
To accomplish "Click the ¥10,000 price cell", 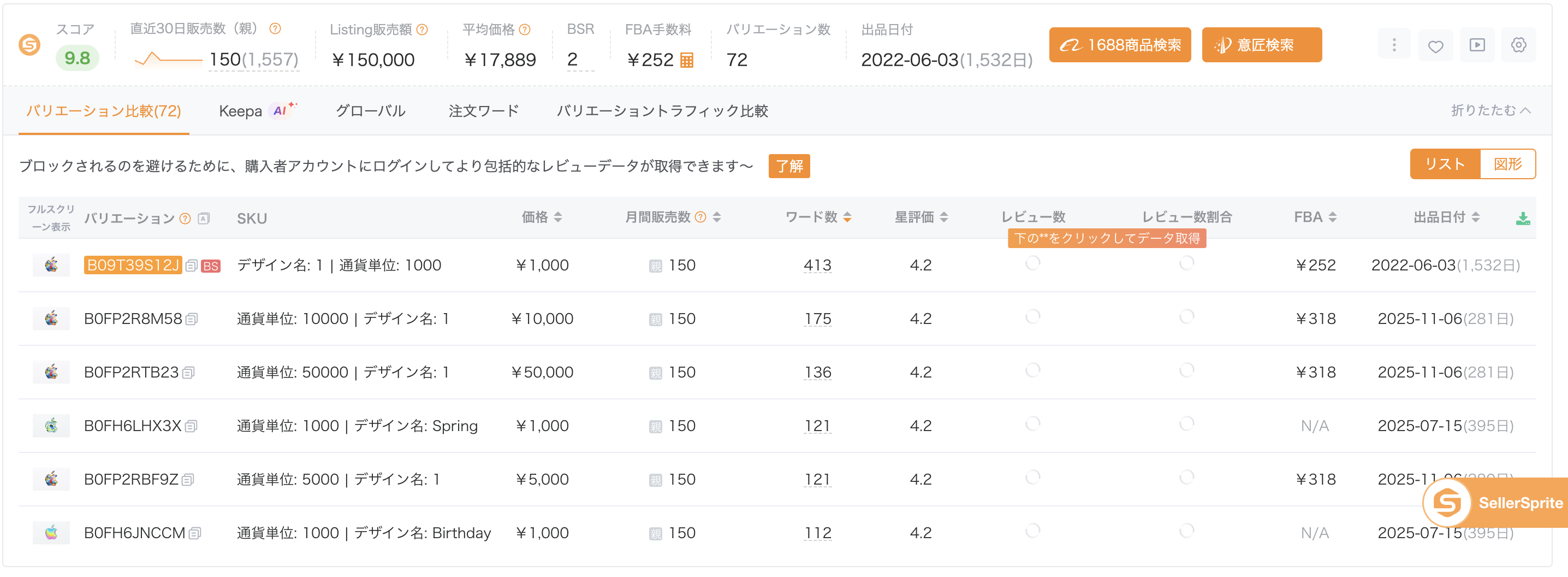I will [542, 319].
